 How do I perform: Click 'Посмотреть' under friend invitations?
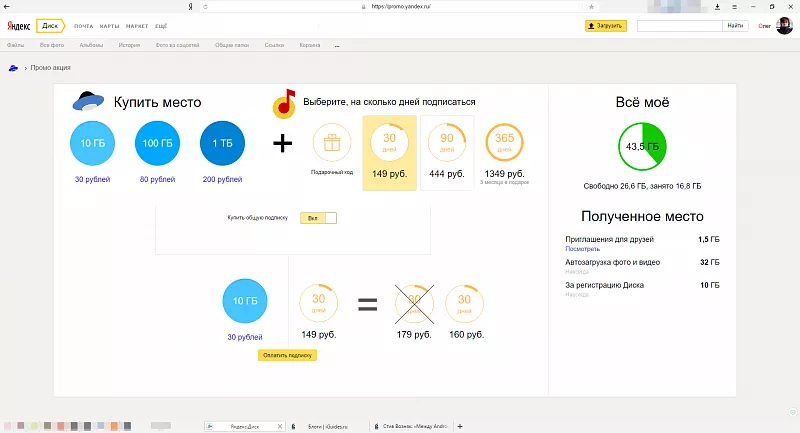(583, 249)
